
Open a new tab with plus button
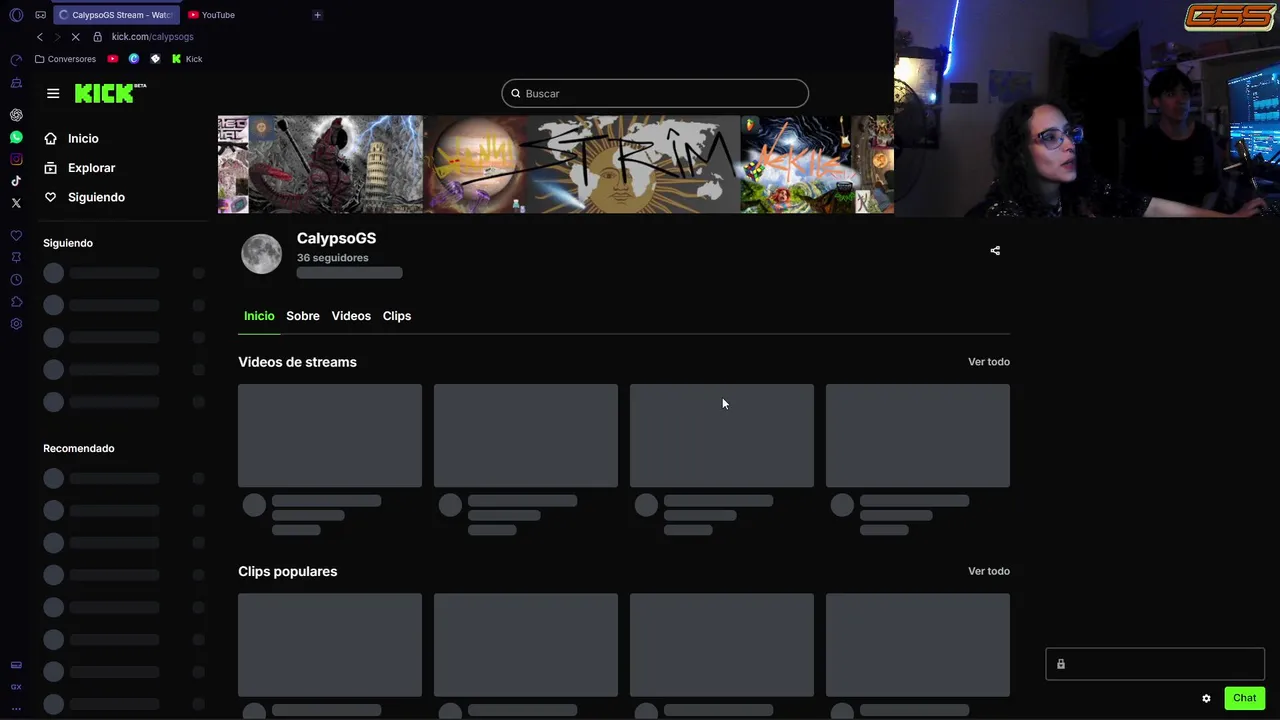[x=317, y=15]
